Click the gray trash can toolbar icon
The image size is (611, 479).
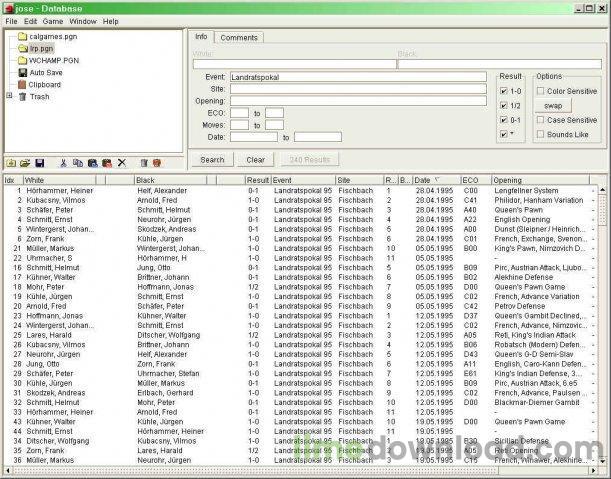click(x=144, y=163)
